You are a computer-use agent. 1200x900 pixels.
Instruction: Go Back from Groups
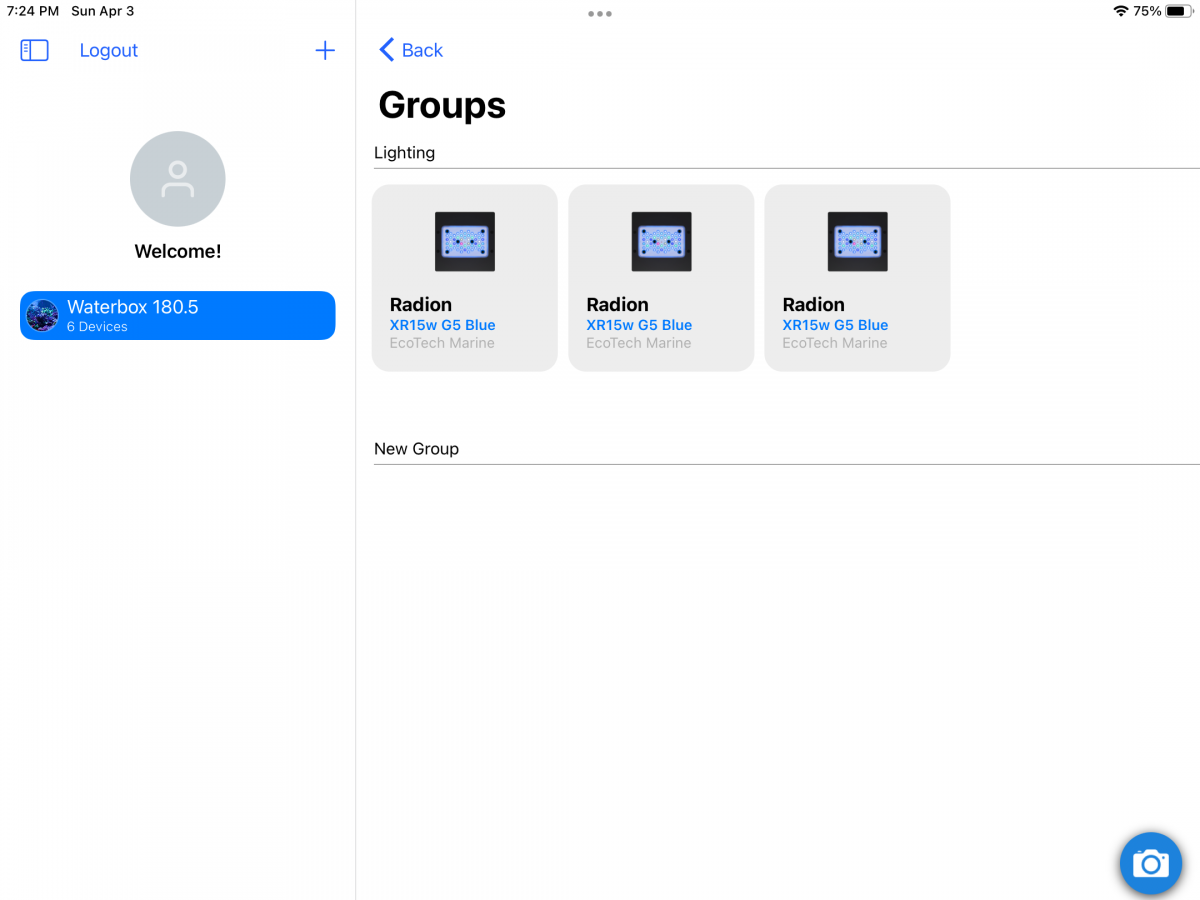[411, 50]
